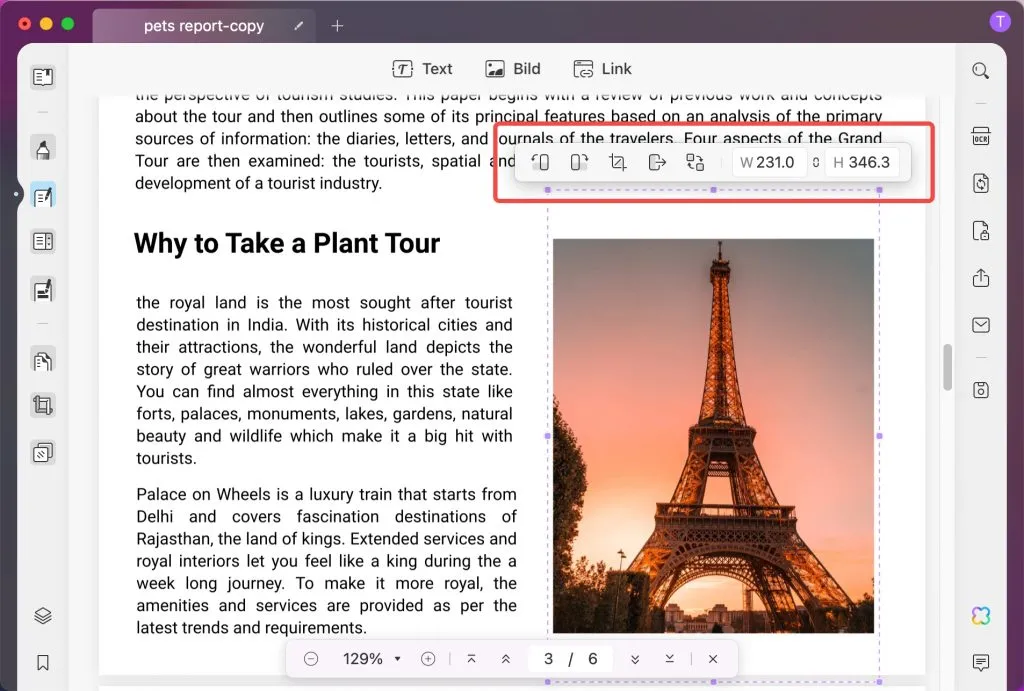Image resolution: width=1024 pixels, height=691 pixels.
Task: Open the zoom percentage dropdown
Action: [x=397, y=659]
